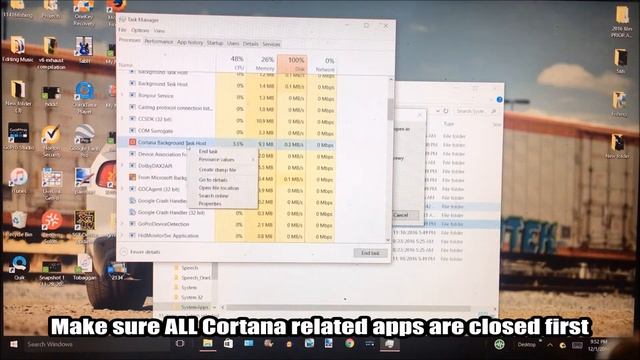Open File Explorer from the taskbar
This screenshot has width=640, height=360.
[208, 344]
